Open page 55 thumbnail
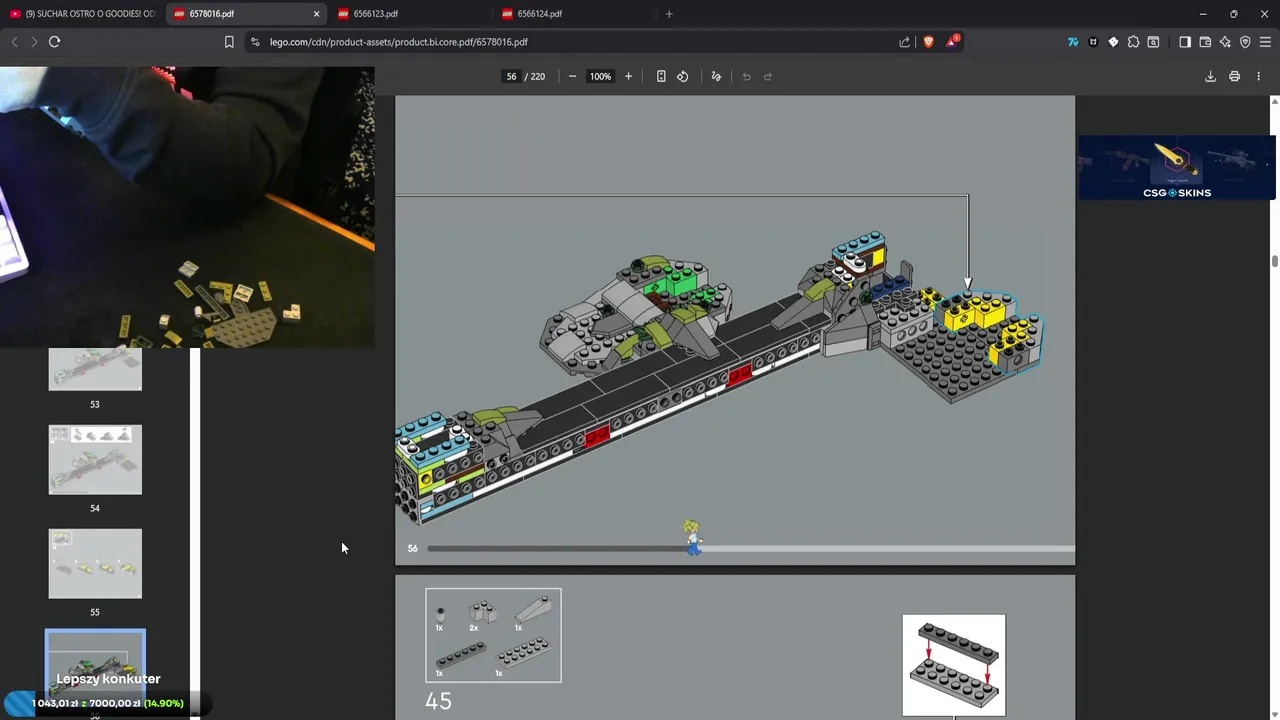Screen dimensions: 1280x720 tap(95, 564)
